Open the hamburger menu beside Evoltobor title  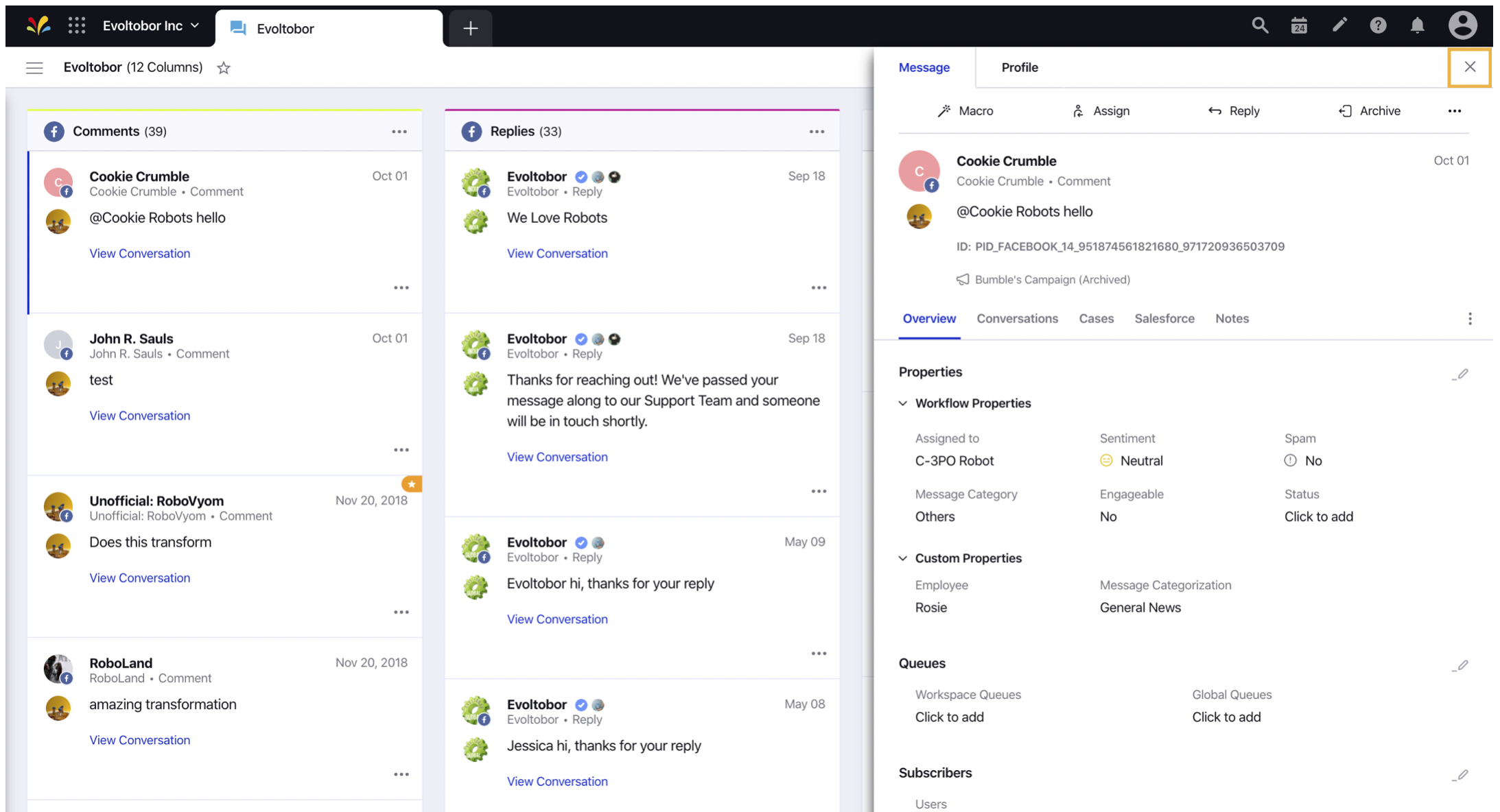pos(34,67)
